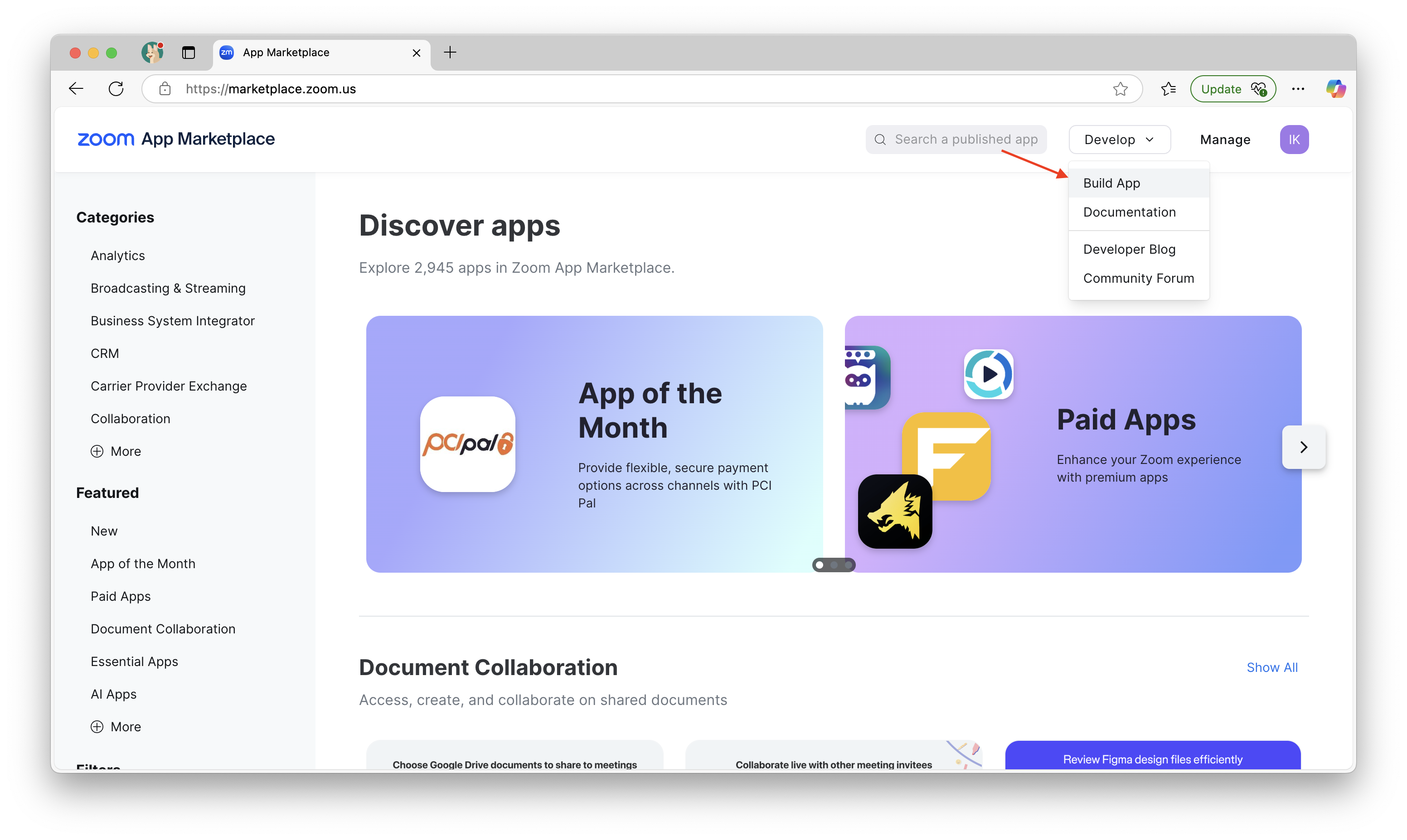Click the first carousel indicator dot
The width and height of the screenshot is (1407, 840).
(x=819, y=565)
